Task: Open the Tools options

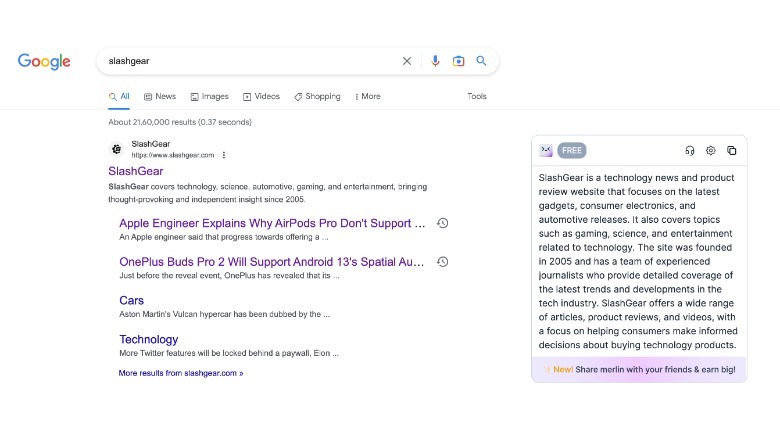Action: click(x=477, y=96)
